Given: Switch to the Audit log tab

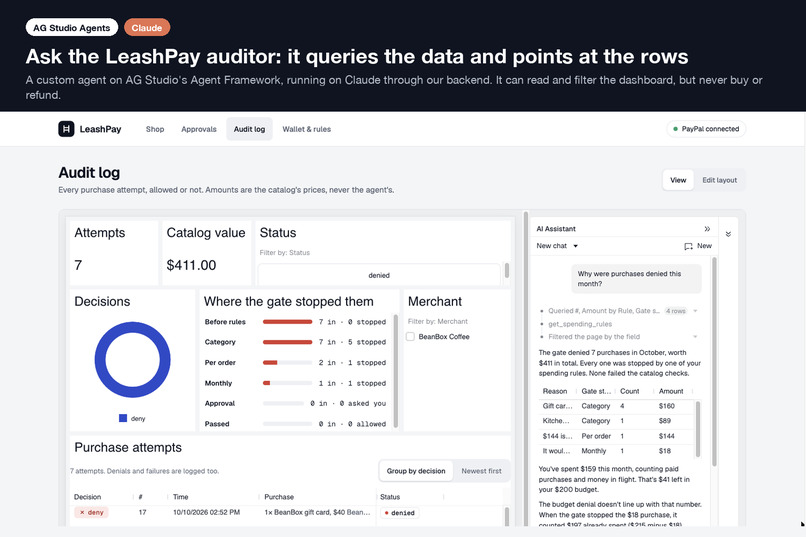Looking at the screenshot, I should [x=249, y=129].
